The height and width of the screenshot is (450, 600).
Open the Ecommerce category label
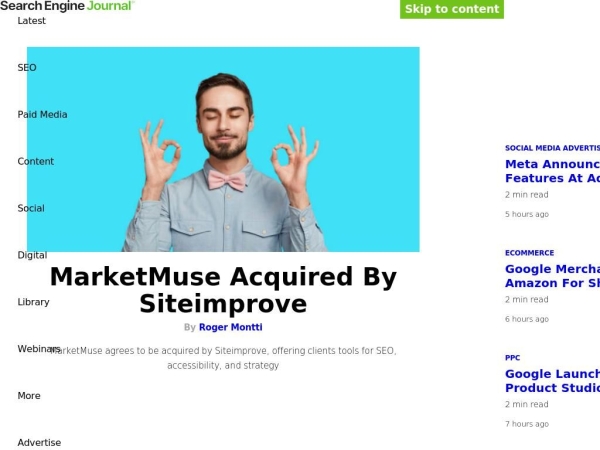tap(529, 253)
